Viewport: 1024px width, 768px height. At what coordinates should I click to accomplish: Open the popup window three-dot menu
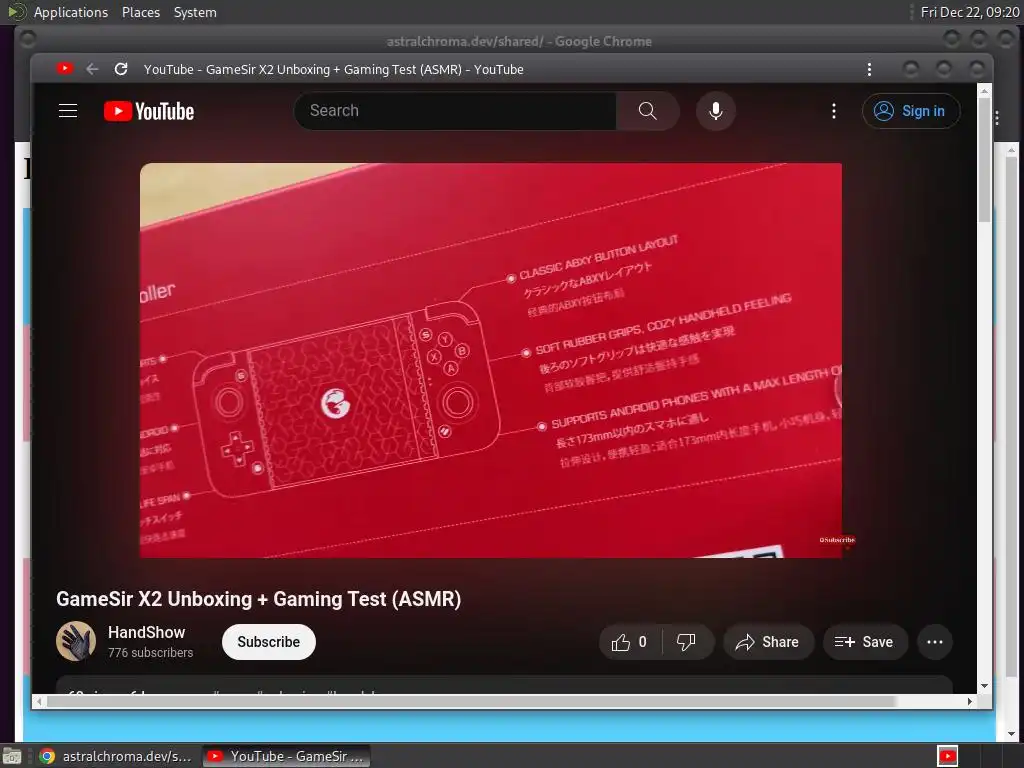tap(869, 69)
